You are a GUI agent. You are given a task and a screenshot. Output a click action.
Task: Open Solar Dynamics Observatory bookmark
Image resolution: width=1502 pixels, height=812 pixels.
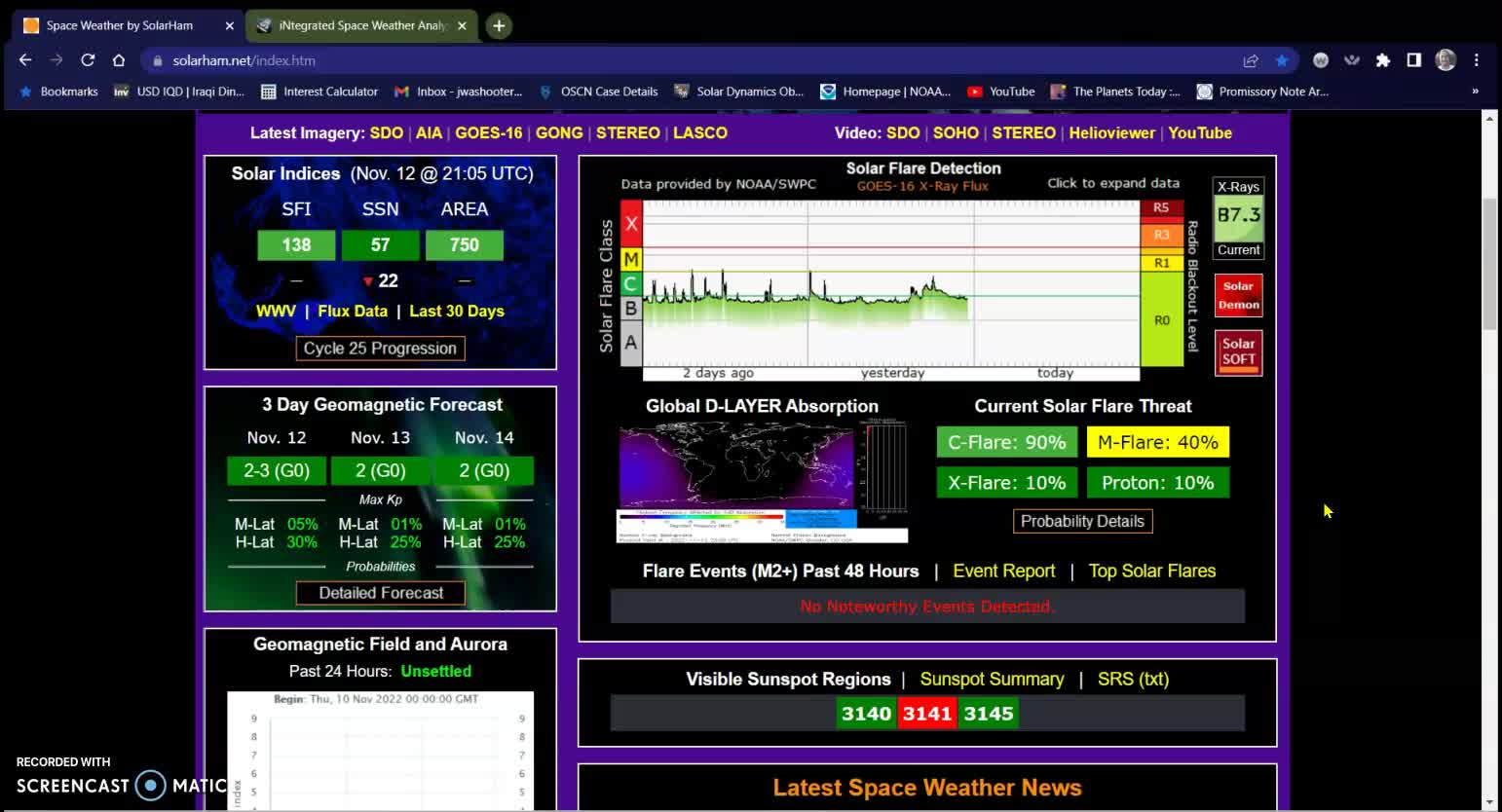(739, 92)
